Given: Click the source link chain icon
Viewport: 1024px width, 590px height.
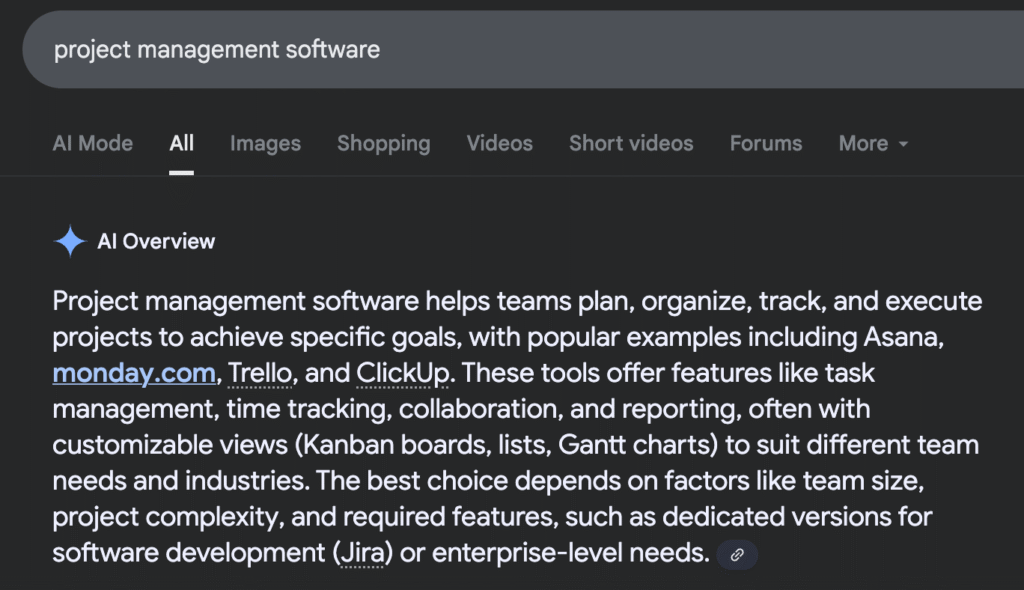Looking at the screenshot, I should [x=737, y=555].
